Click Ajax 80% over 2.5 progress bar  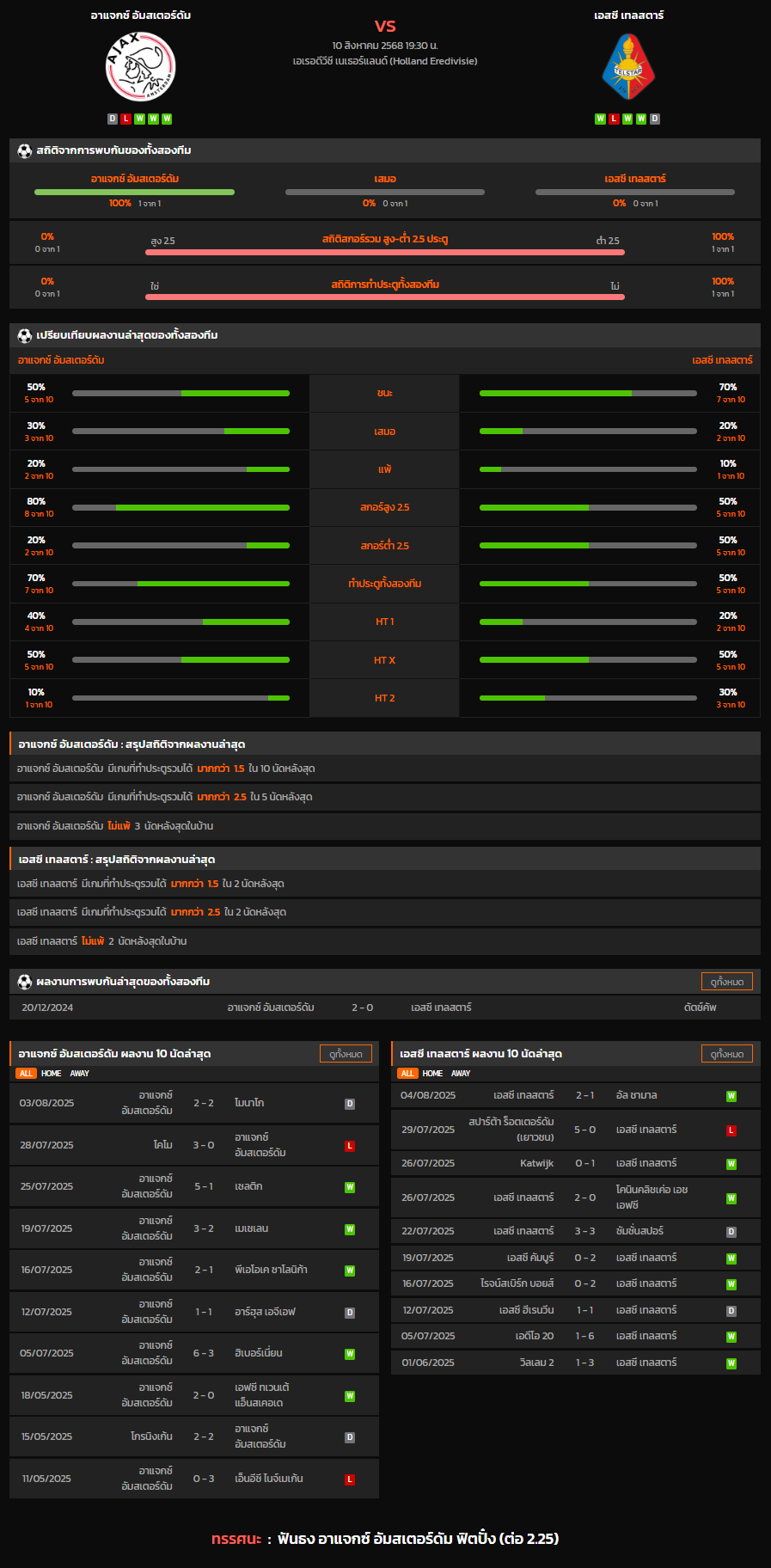(181, 507)
